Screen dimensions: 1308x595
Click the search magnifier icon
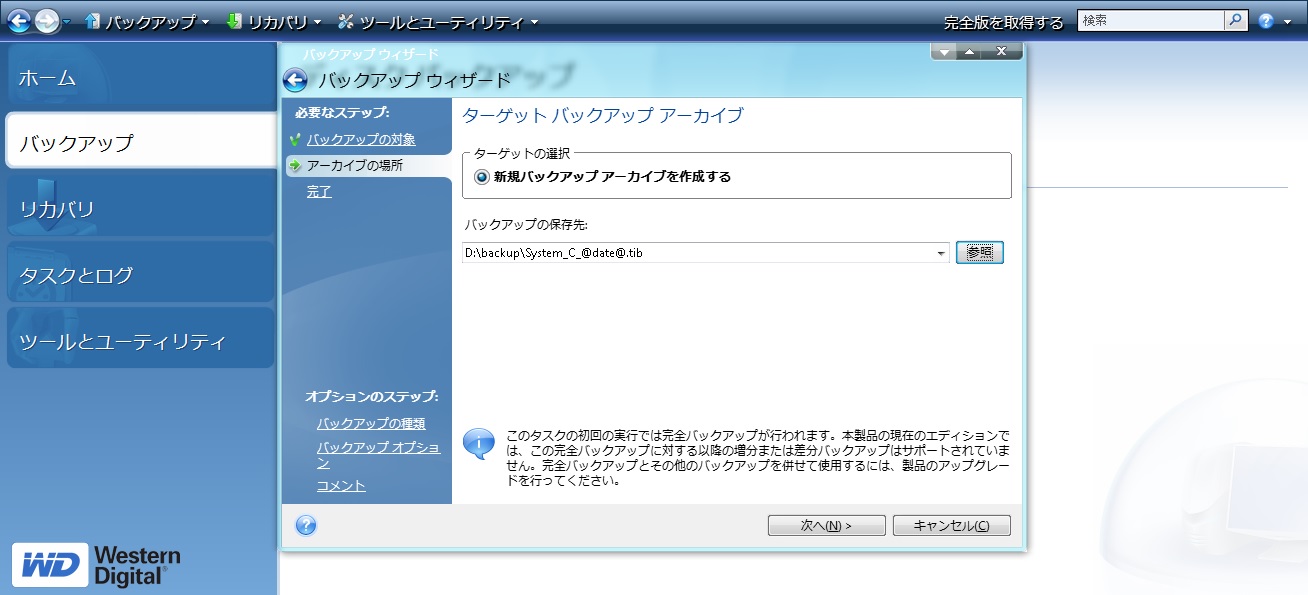coord(1236,20)
